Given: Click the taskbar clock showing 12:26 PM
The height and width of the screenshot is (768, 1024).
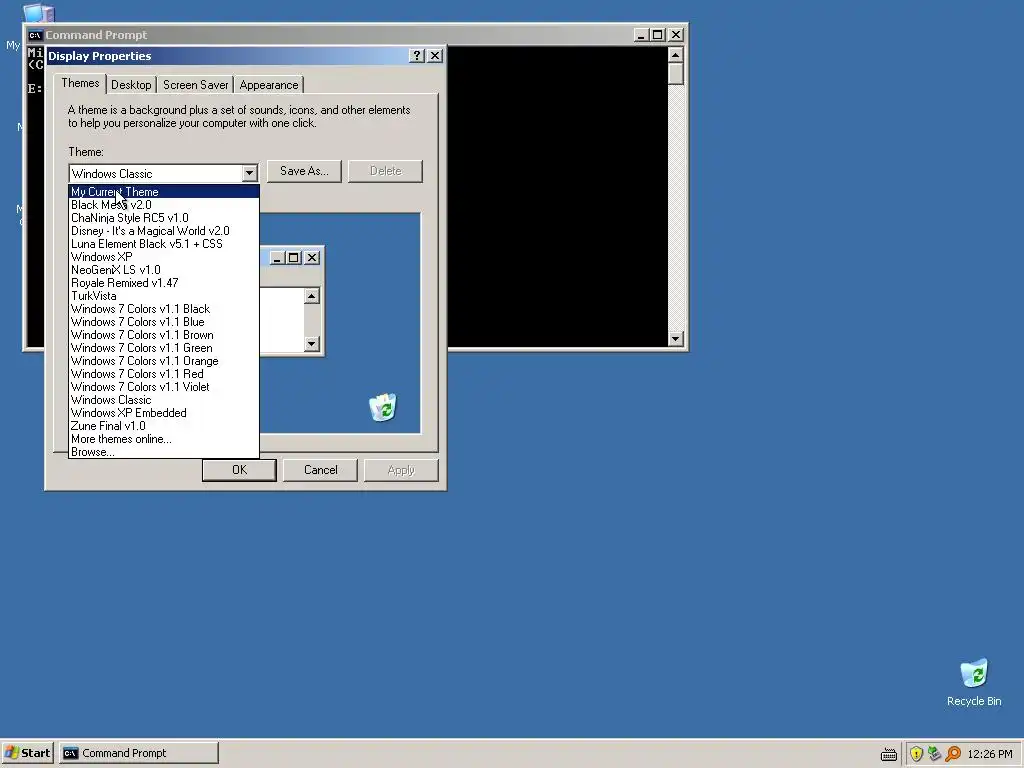Looking at the screenshot, I should coord(989,754).
